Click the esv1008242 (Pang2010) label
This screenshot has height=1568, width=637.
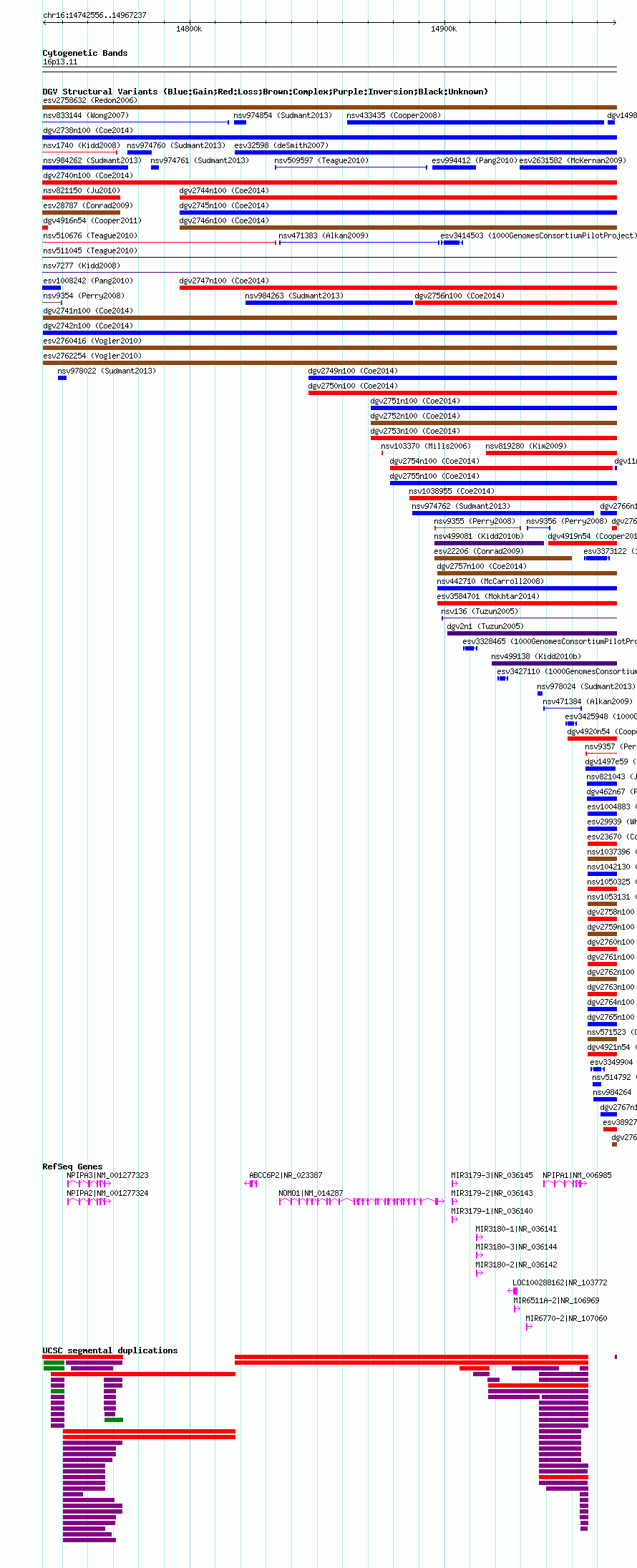tap(88, 281)
